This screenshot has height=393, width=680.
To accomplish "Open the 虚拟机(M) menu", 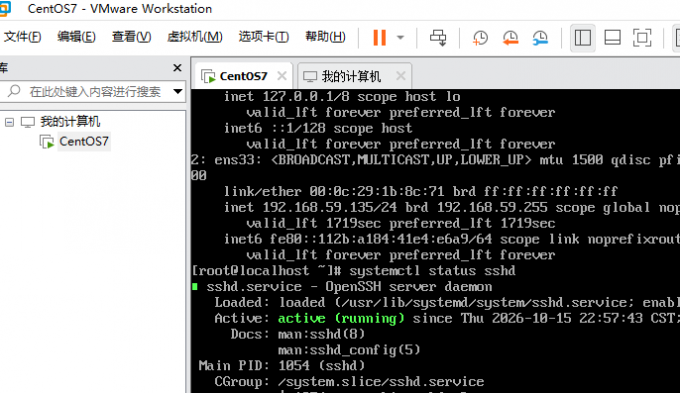I will [195, 37].
